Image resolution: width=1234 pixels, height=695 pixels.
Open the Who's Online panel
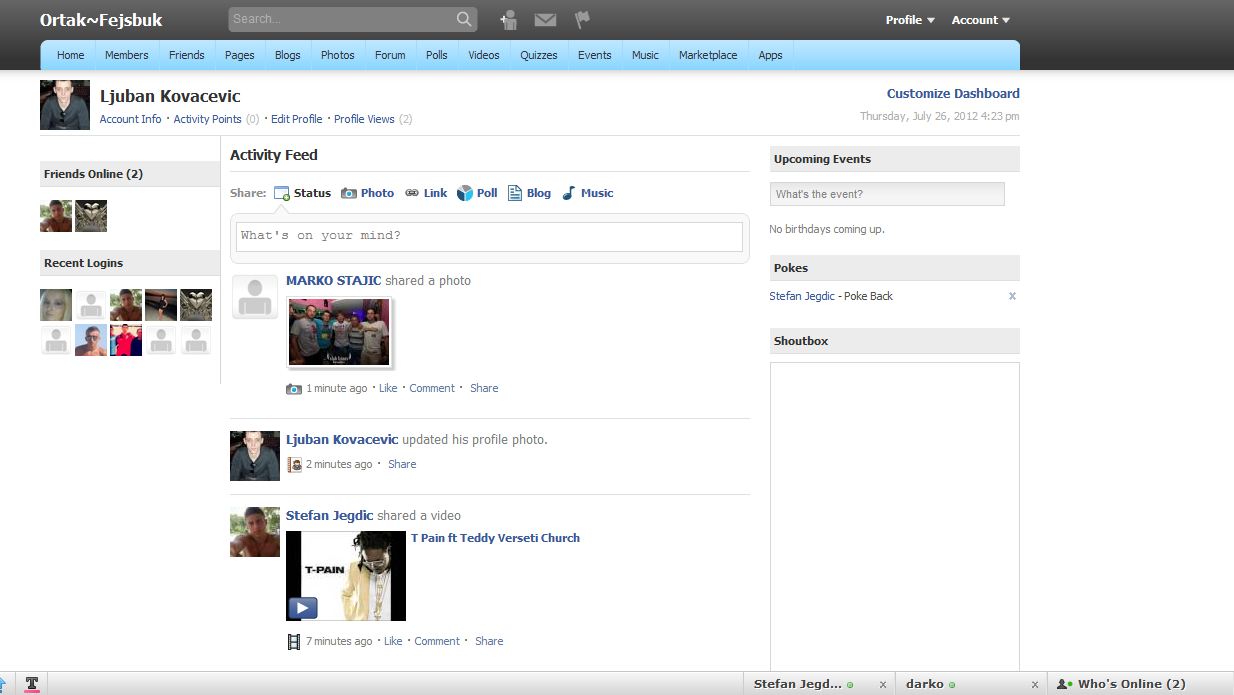pos(1121,684)
